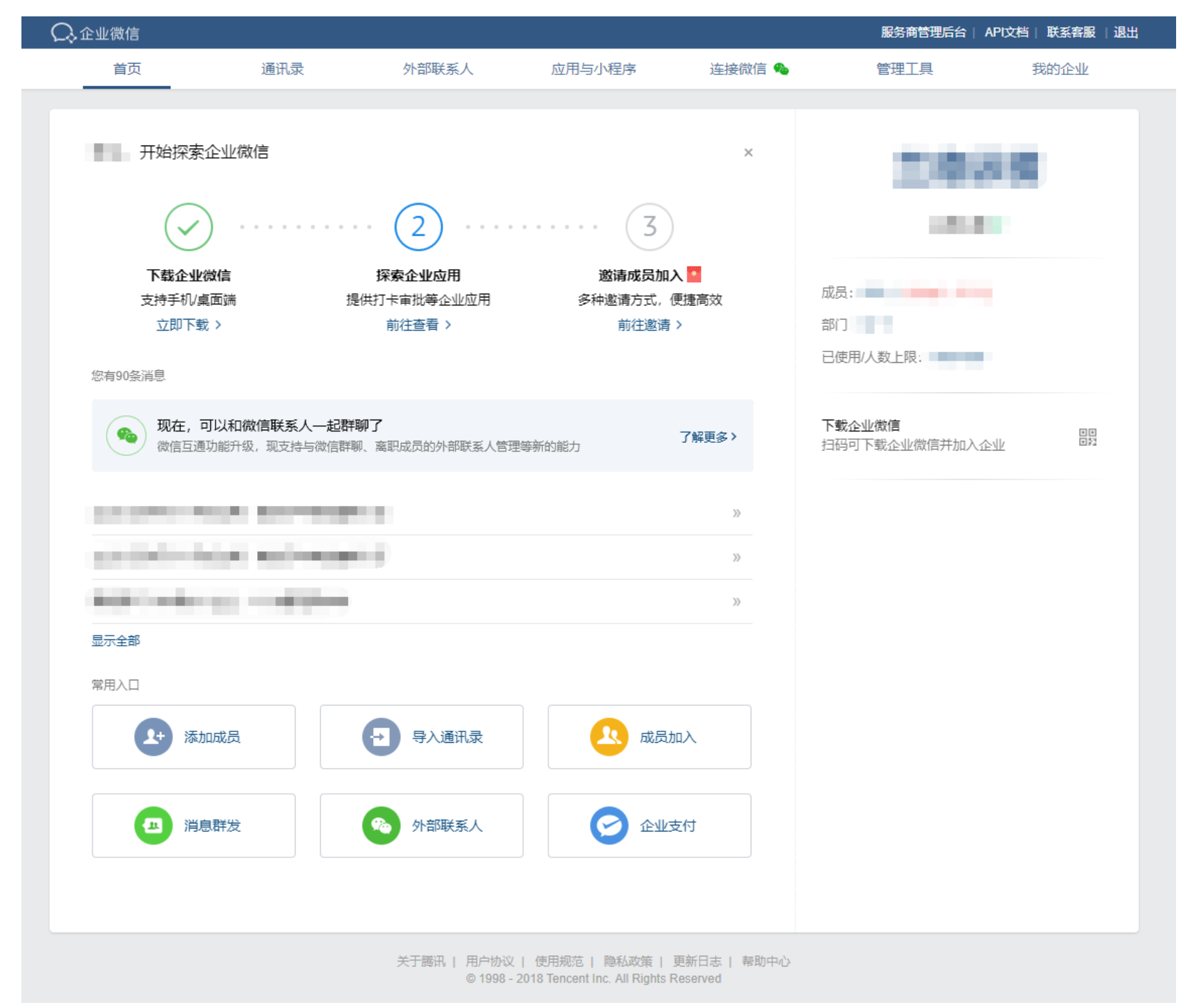Expand the first message row arrow

[x=736, y=513]
